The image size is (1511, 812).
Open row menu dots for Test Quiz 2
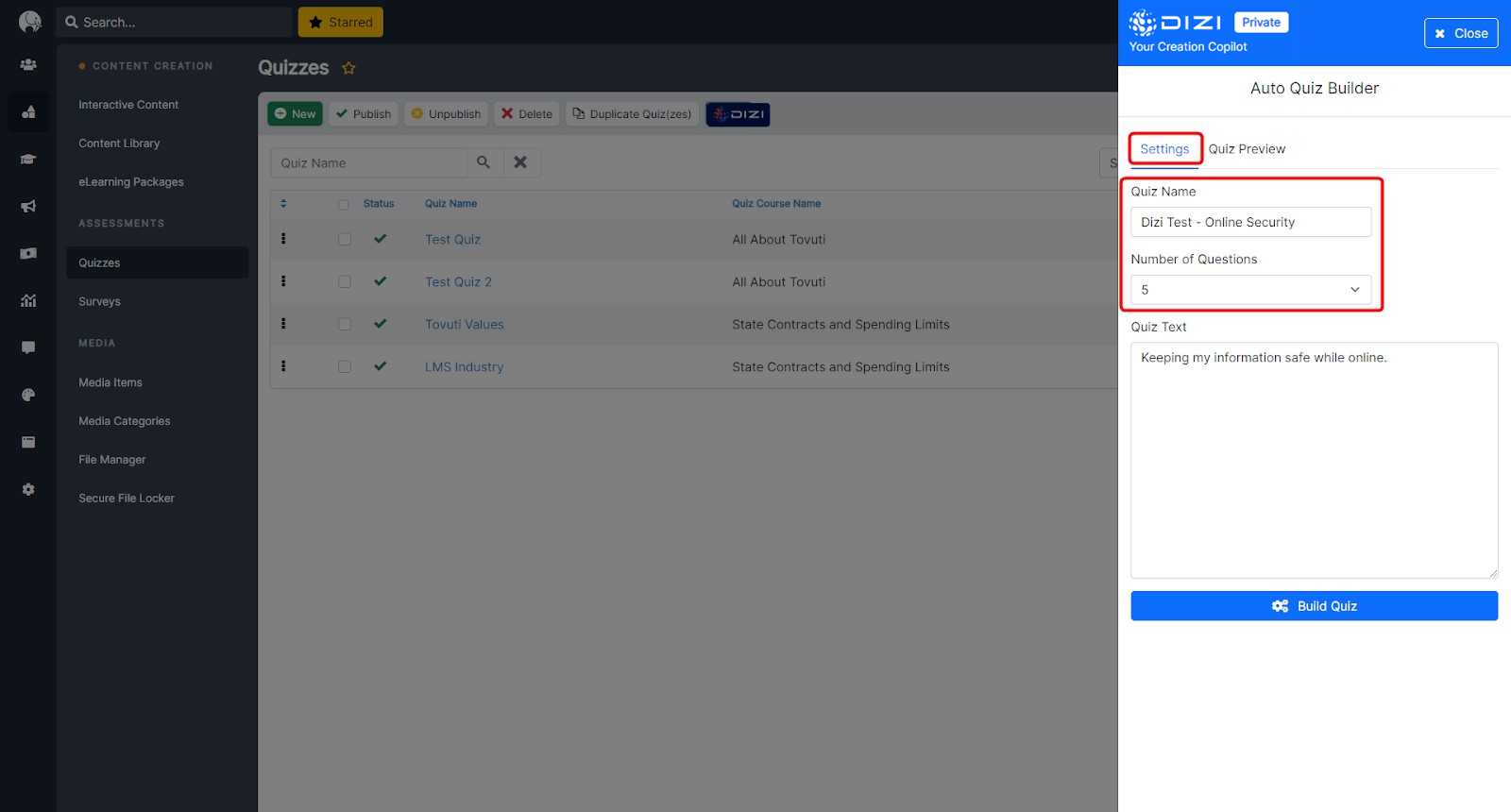[x=283, y=281]
